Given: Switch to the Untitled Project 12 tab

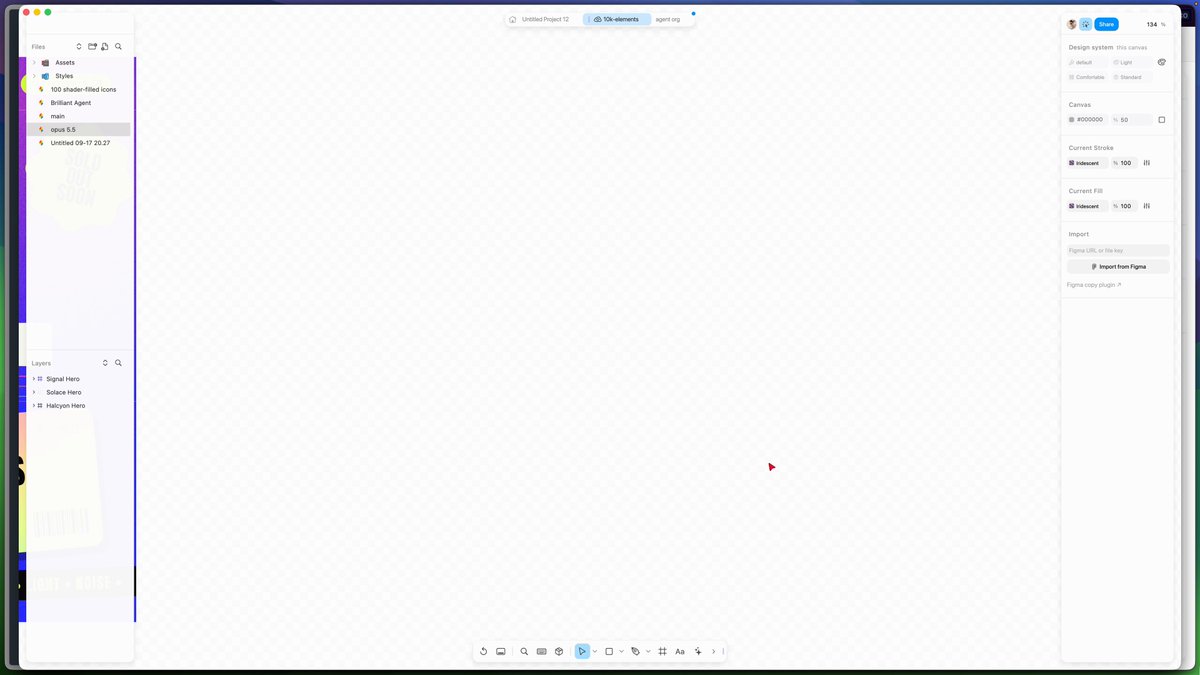Looking at the screenshot, I should (545, 19).
